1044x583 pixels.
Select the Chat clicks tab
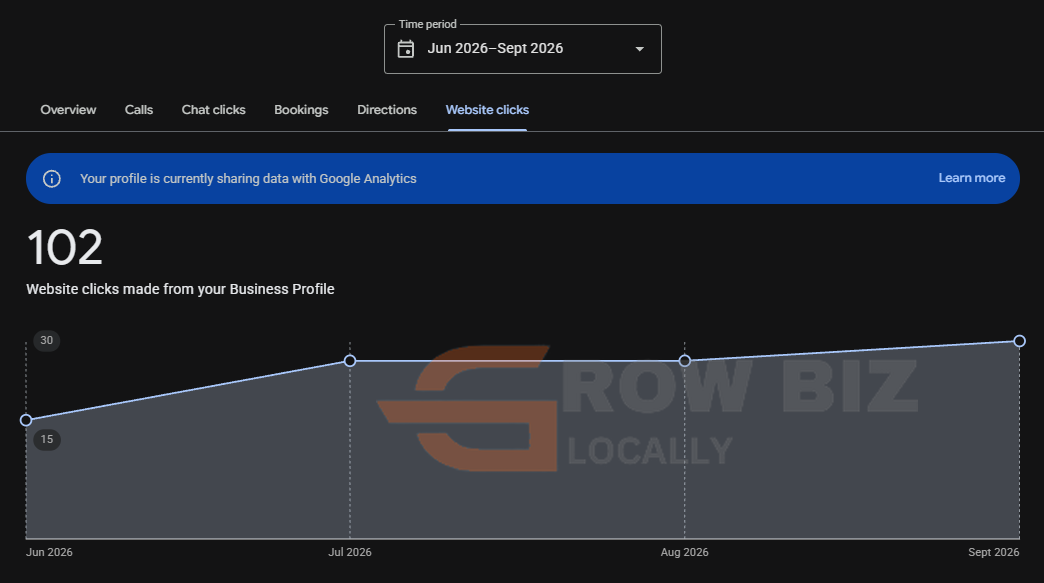pyautogui.click(x=214, y=110)
